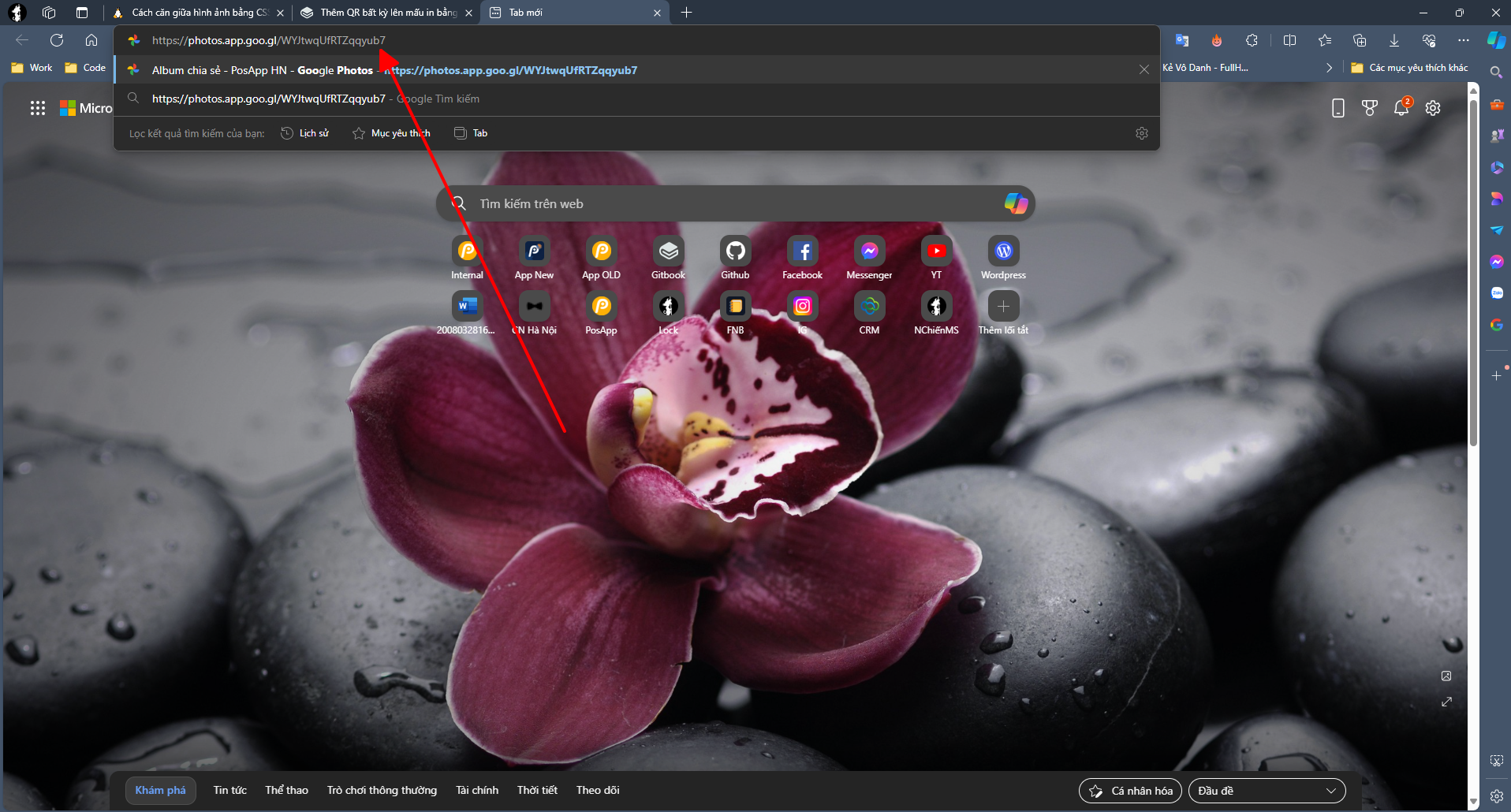Launch the Messenger quick link
Viewport: 1511px width, 812px height.
tap(869, 251)
